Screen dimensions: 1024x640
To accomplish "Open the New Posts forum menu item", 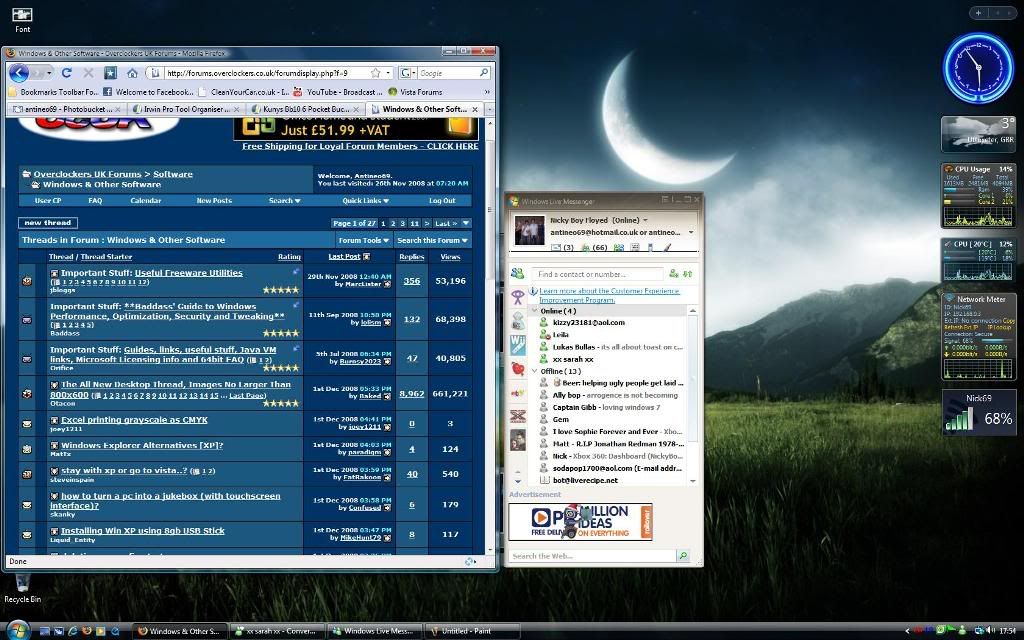I will coord(214,200).
